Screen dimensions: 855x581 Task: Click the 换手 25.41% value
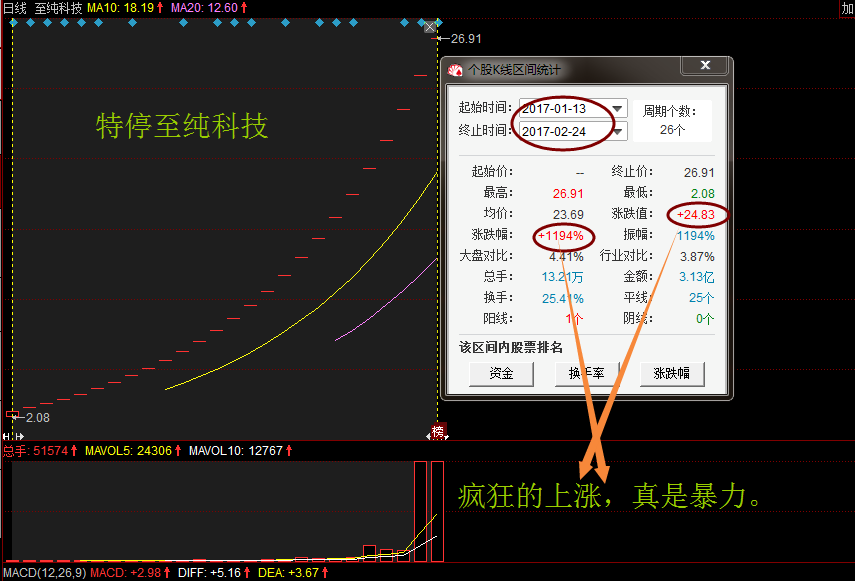pyautogui.click(x=563, y=299)
